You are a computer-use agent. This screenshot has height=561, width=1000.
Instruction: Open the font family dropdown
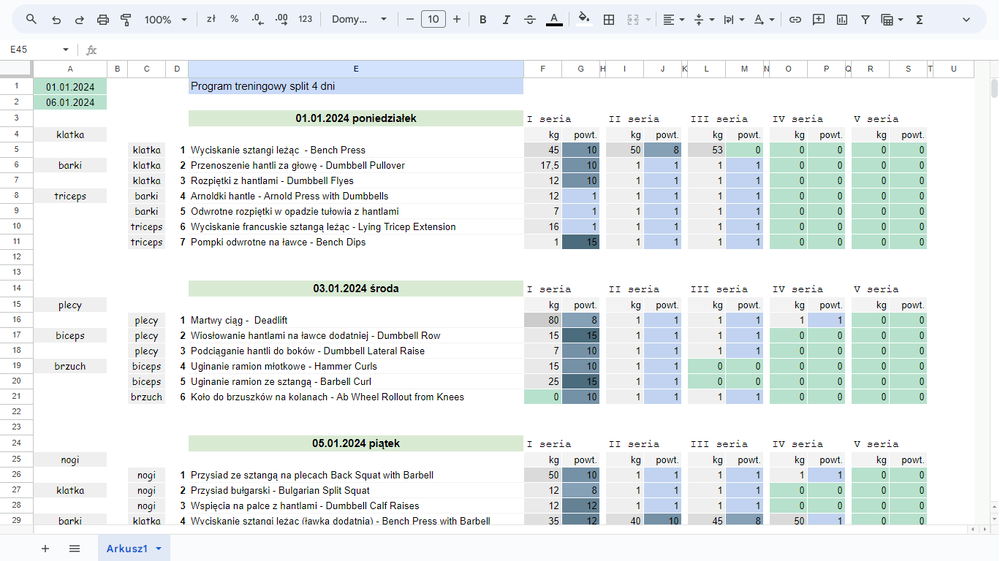(x=360, y=20)
